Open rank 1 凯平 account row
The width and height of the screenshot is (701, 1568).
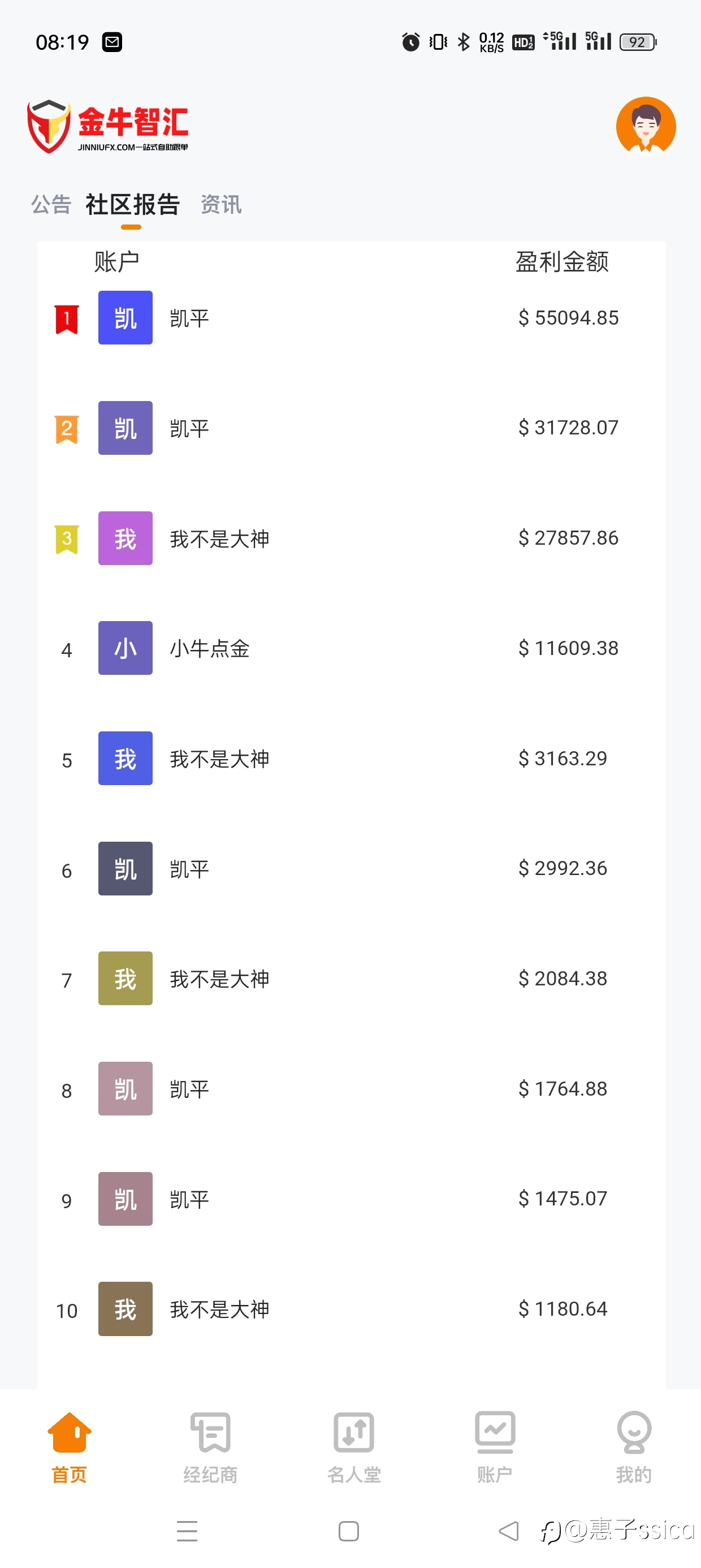(x=351, y=318)
